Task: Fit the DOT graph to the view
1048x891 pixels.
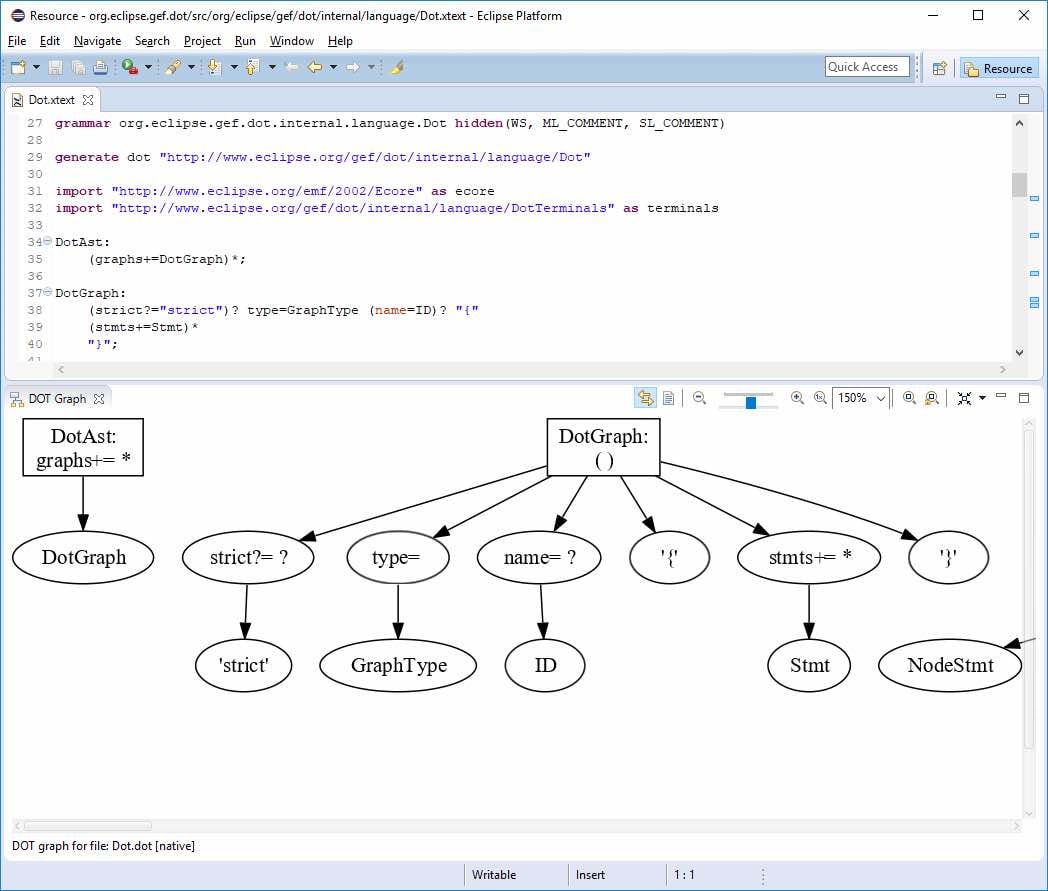Action: pos(965,398)
